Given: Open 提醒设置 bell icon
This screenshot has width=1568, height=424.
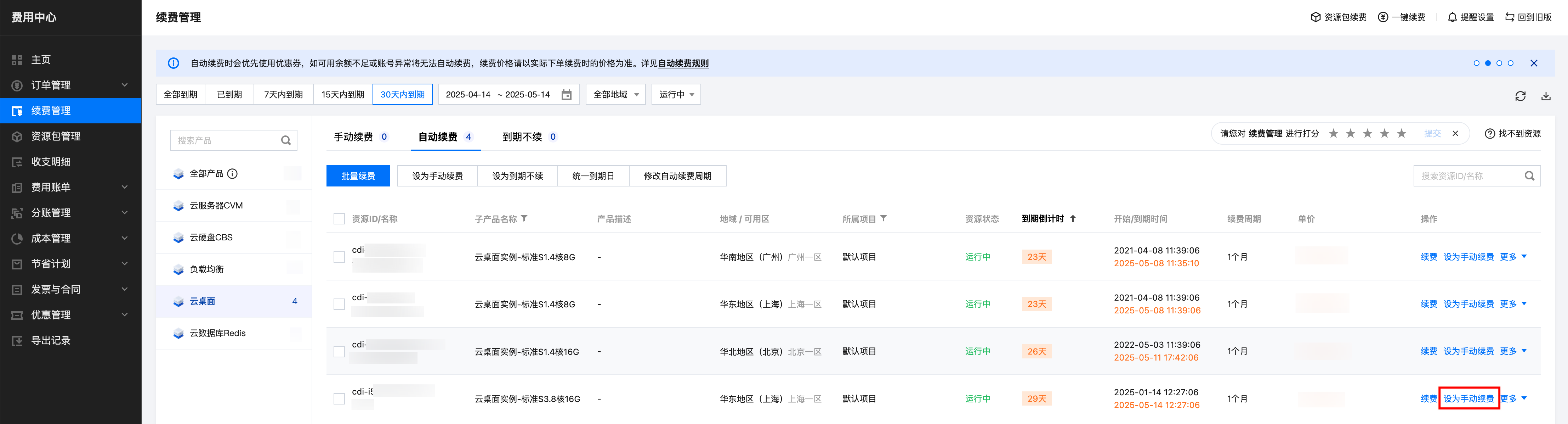Looking at the screenshot, I should coord(1452,17).
